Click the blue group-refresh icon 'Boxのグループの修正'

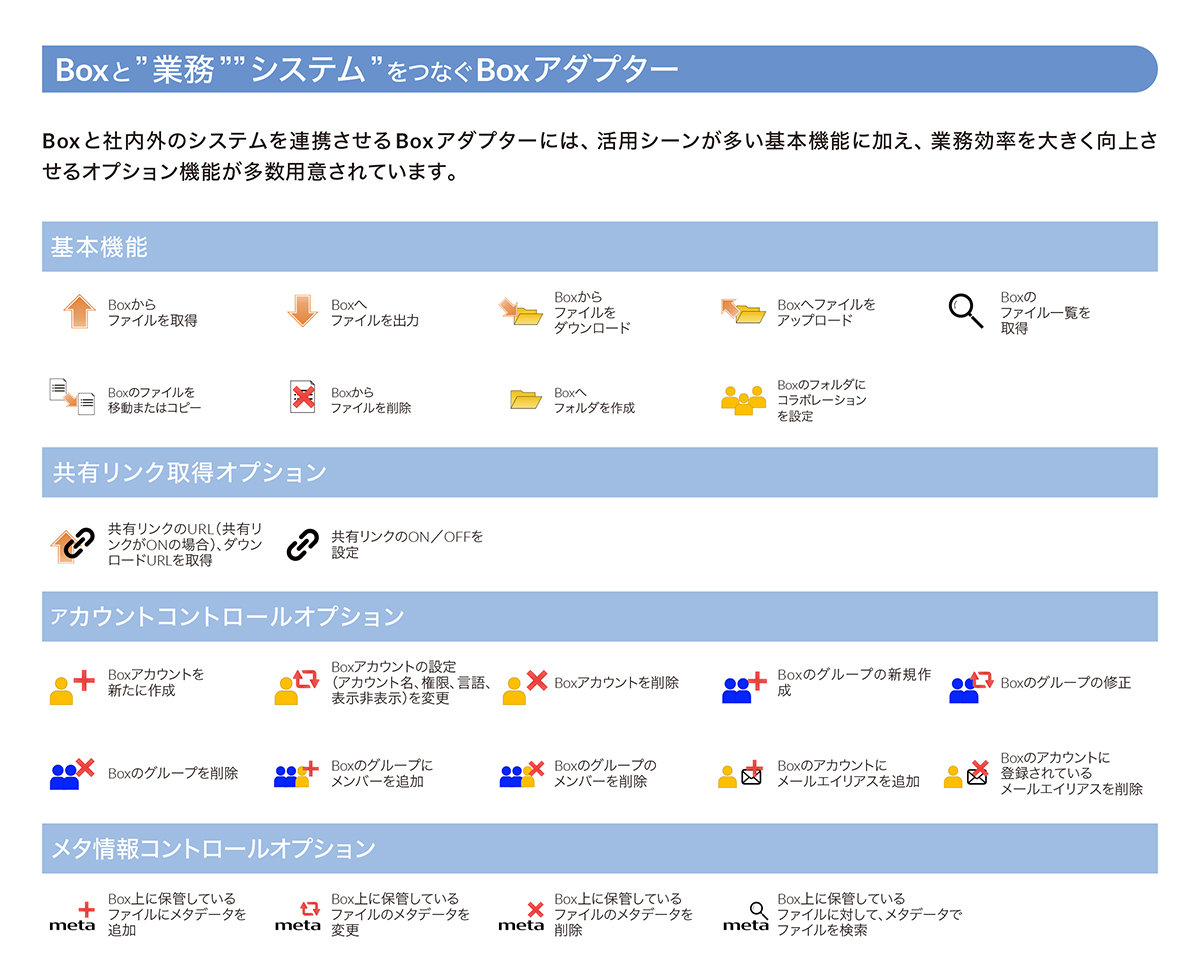[970, 688]
